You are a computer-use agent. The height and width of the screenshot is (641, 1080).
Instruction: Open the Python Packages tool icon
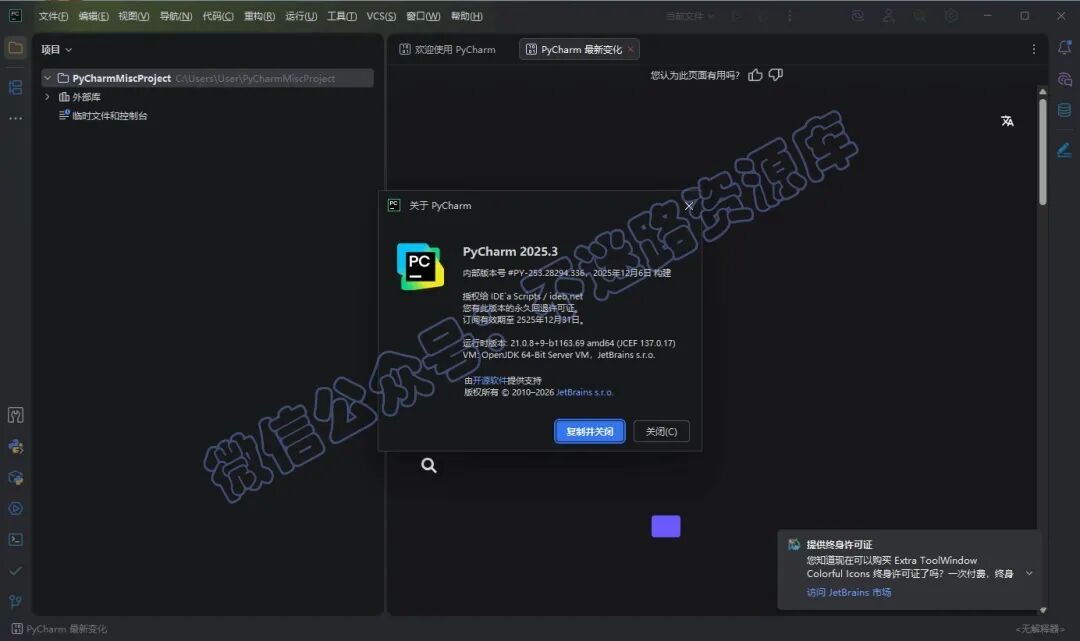coord(16,478)
